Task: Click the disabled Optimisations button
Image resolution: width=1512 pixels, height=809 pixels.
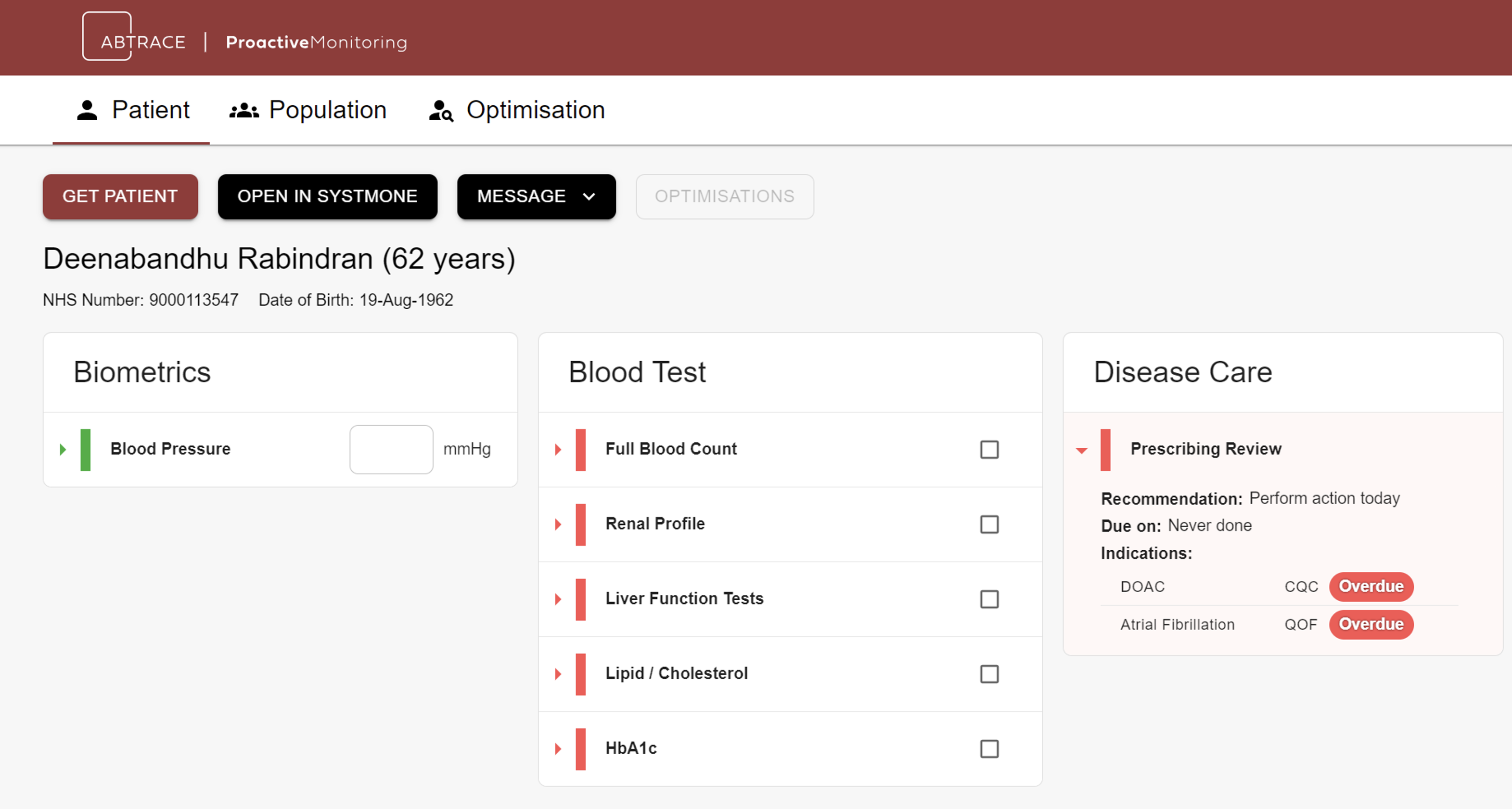Action: point(725,197)
